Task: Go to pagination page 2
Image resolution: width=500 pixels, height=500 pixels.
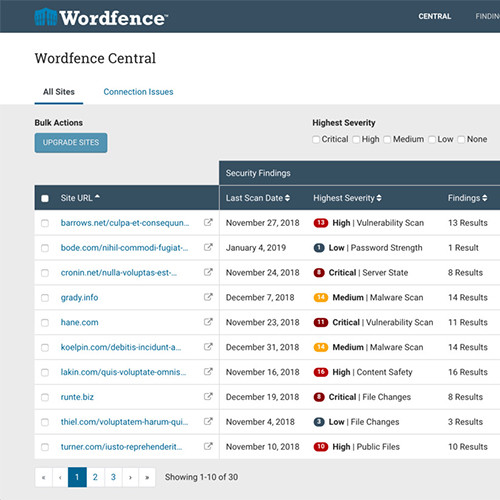Action: pos(95,477)
